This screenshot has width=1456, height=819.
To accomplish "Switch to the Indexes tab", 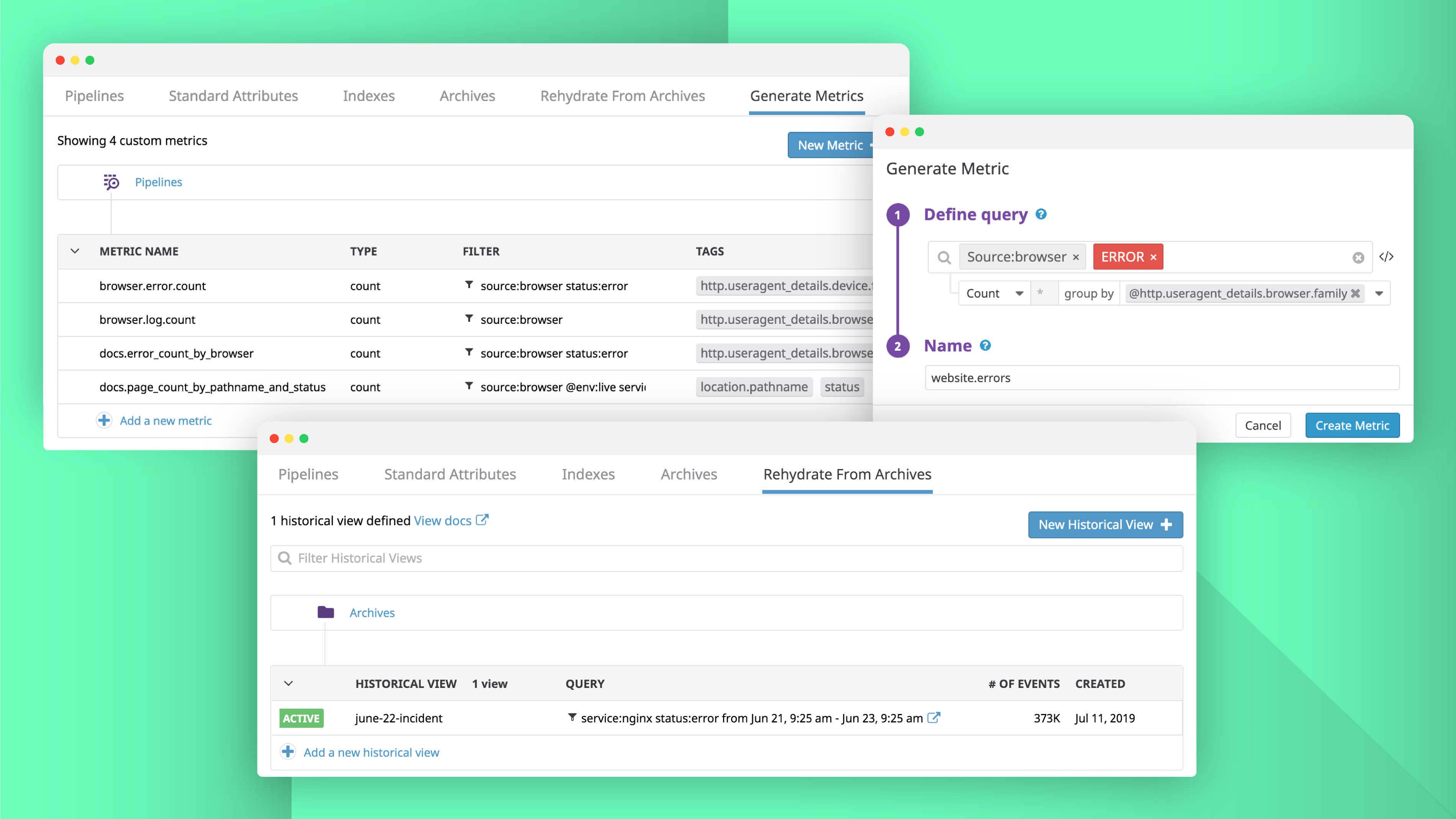I will coord(369,95).
